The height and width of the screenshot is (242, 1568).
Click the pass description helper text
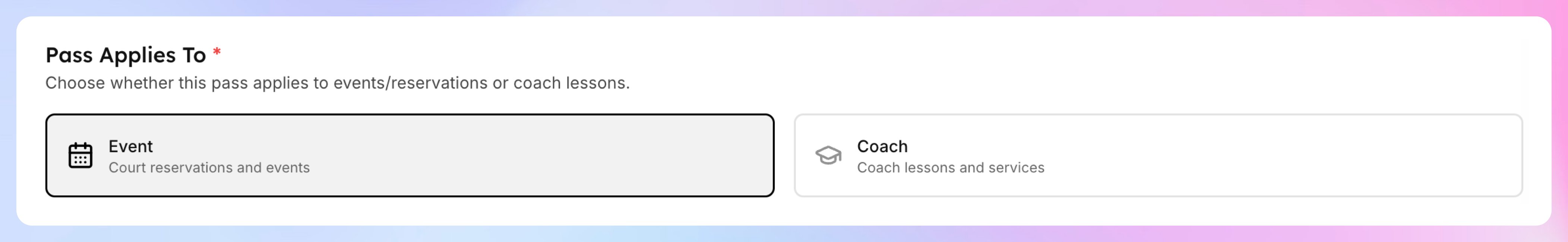337,83
